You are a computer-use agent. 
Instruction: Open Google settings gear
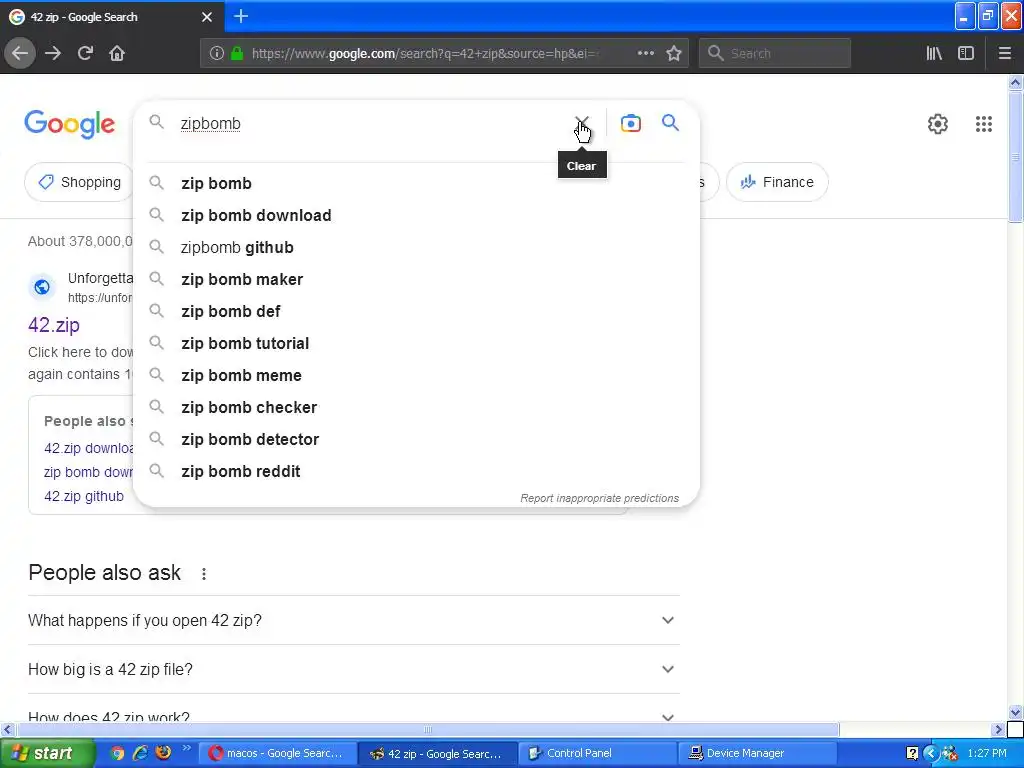pos(938,123)
